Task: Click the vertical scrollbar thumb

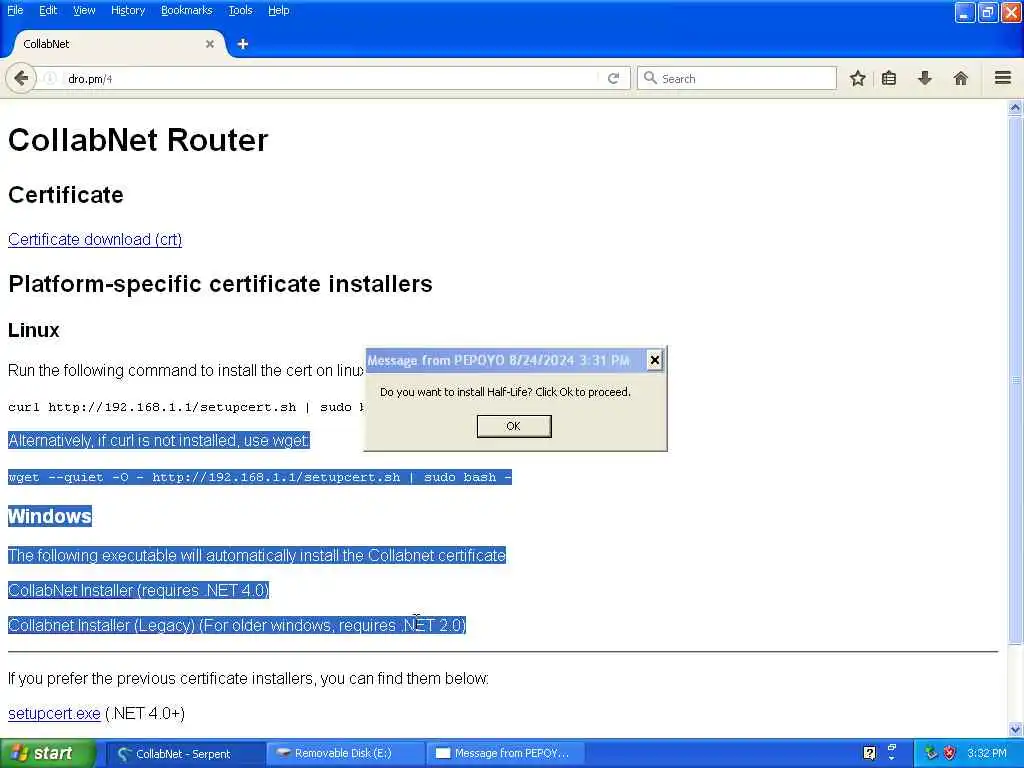Action: point(1015,379)
